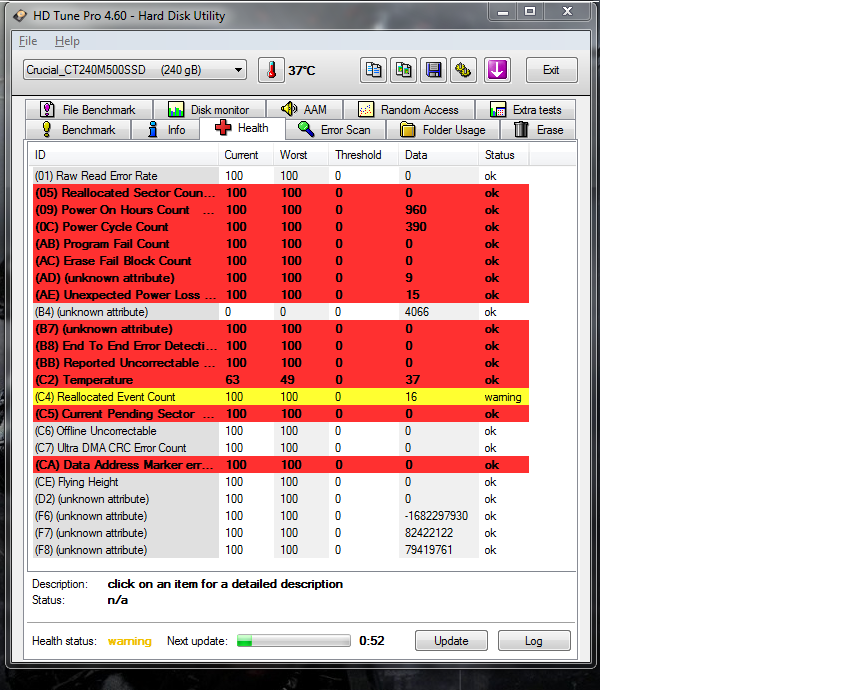
Task: Switch to the Random Access tab
Action: (408, 110)
